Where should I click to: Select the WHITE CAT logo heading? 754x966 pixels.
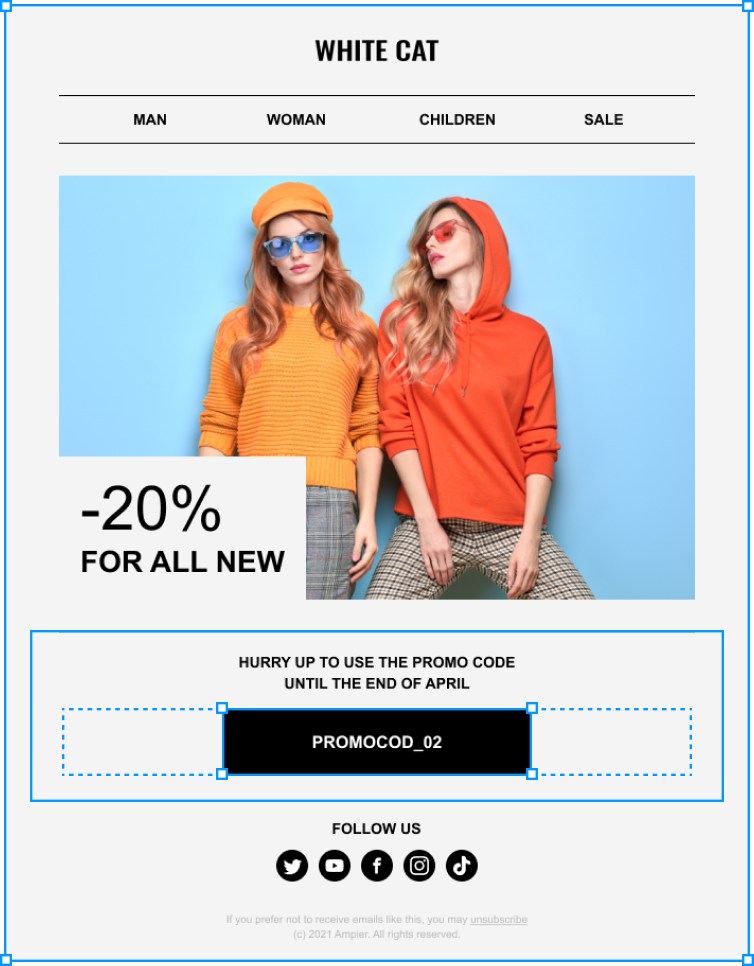[377, 51]
